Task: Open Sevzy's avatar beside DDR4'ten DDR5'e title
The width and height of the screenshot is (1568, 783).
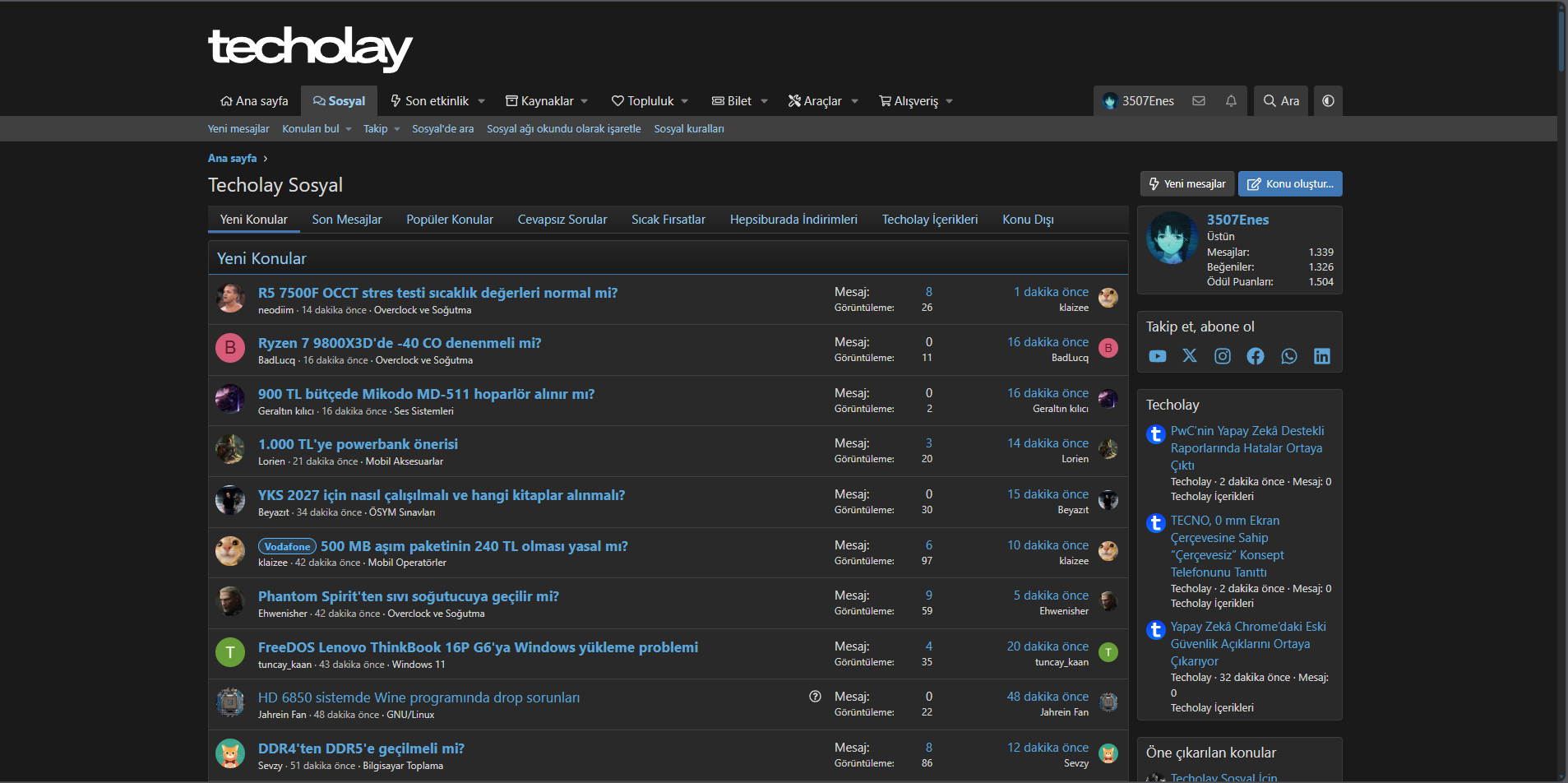Action: tap(230, 753)
